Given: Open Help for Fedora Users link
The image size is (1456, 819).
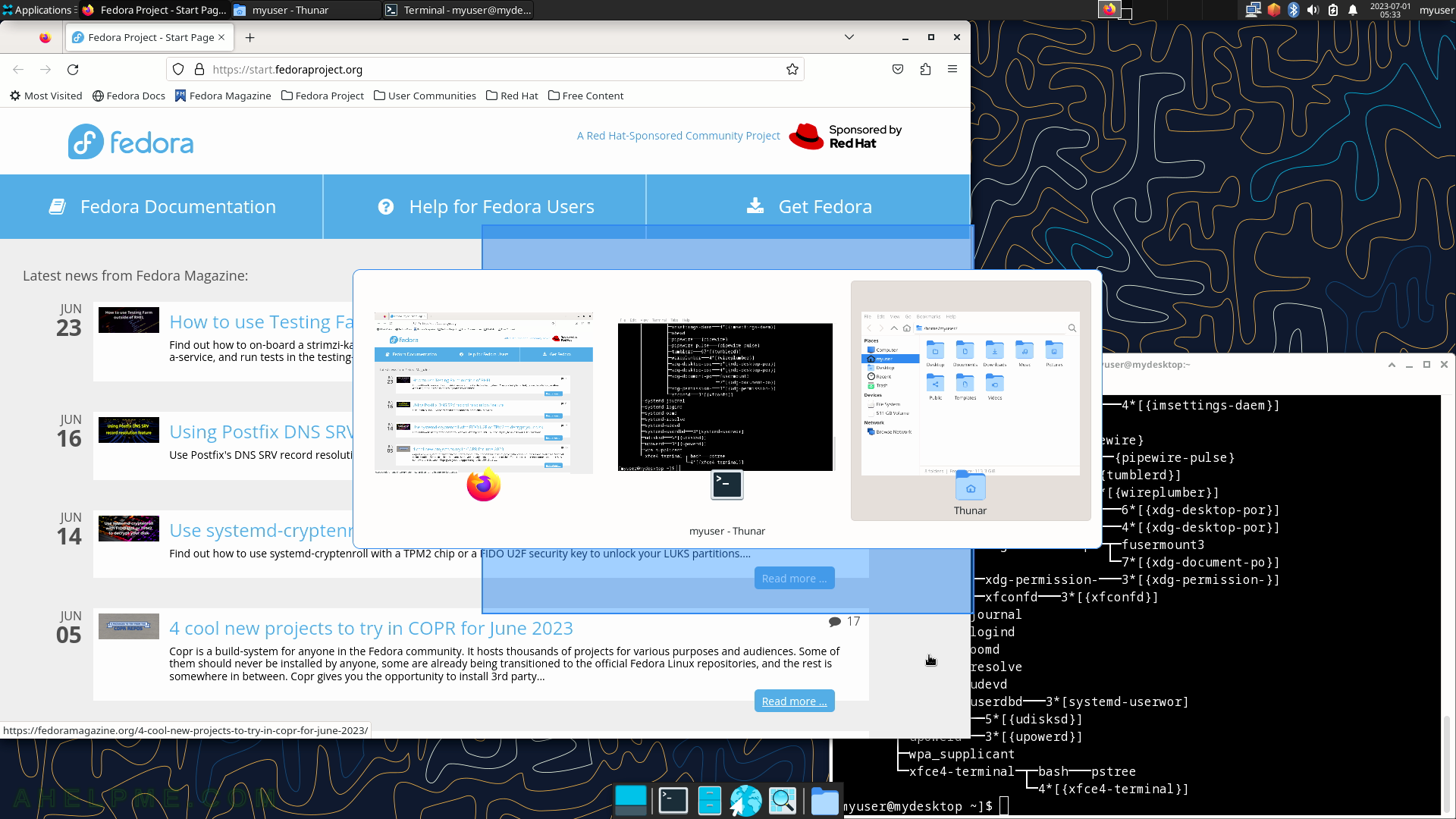Looking at the screenshot, I should click(x=485, y=206).
